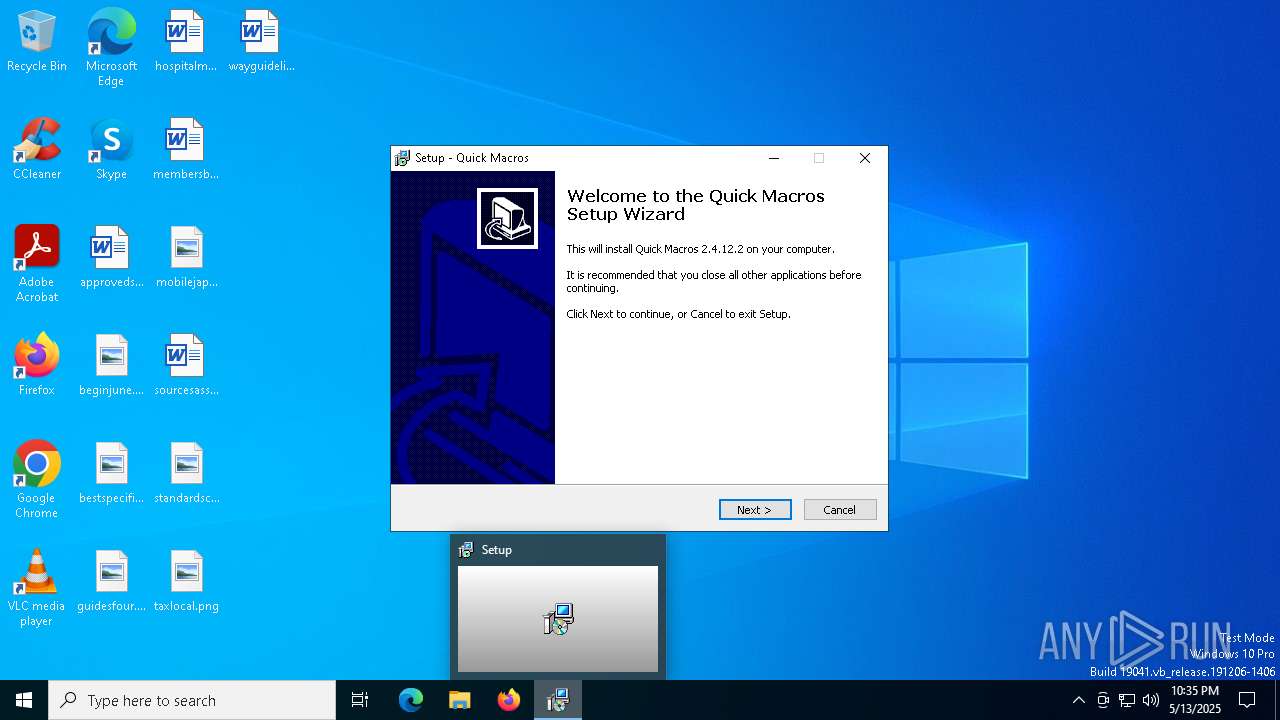This screenshot has height=720, width=1280.
Task: Select membersb... Word document on desktop
Action: 185,150
